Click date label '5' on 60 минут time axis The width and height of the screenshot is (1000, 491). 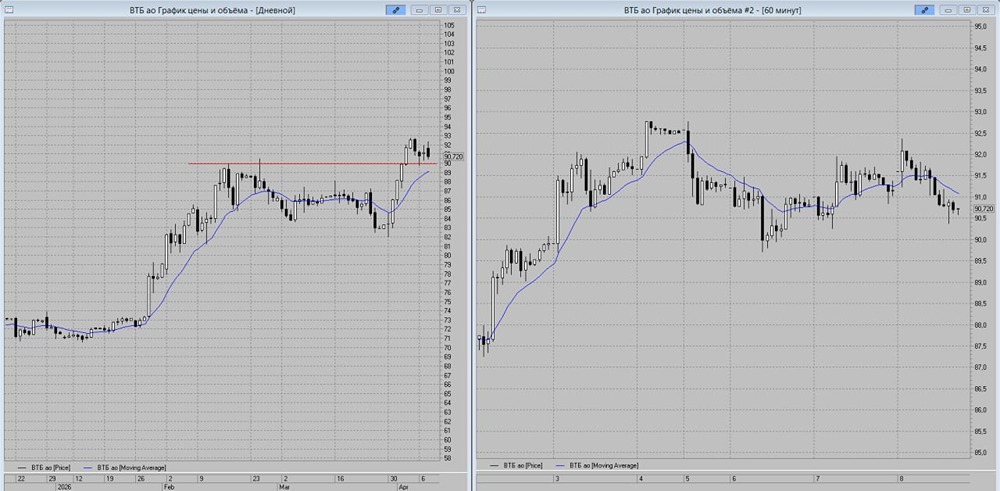(688, 478)
